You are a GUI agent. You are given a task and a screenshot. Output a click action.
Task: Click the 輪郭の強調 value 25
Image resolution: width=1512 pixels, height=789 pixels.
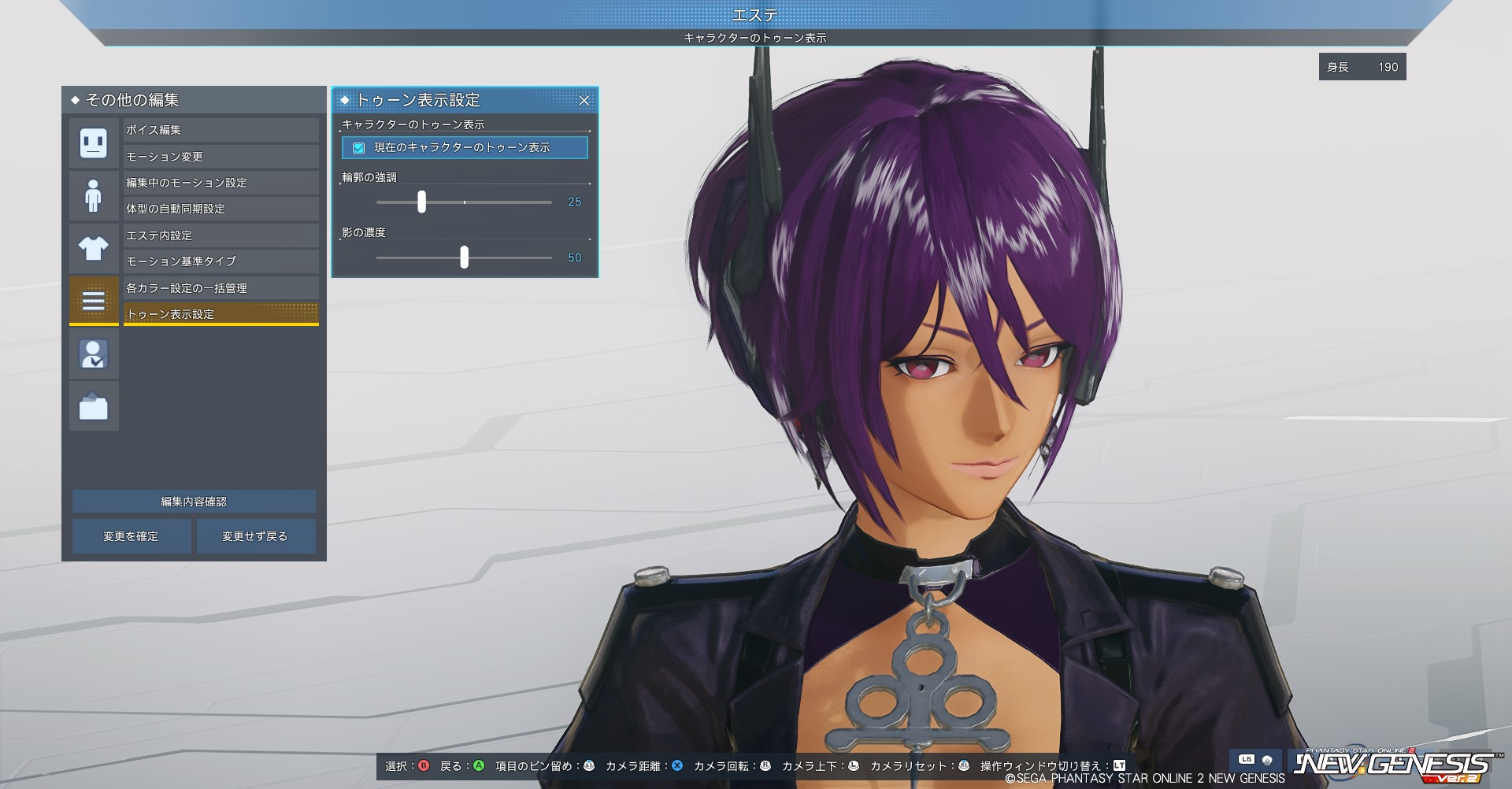[x=575, y=202]
